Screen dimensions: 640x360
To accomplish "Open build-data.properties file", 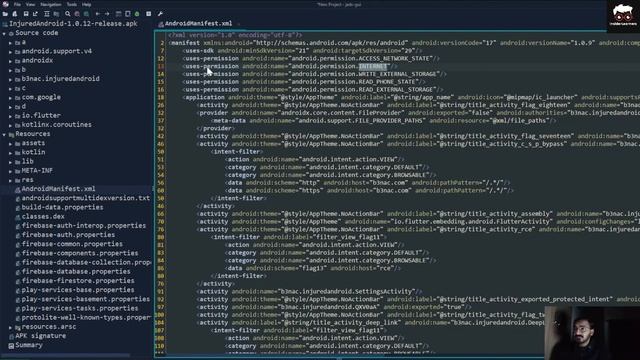I will [x=62, y=207].
